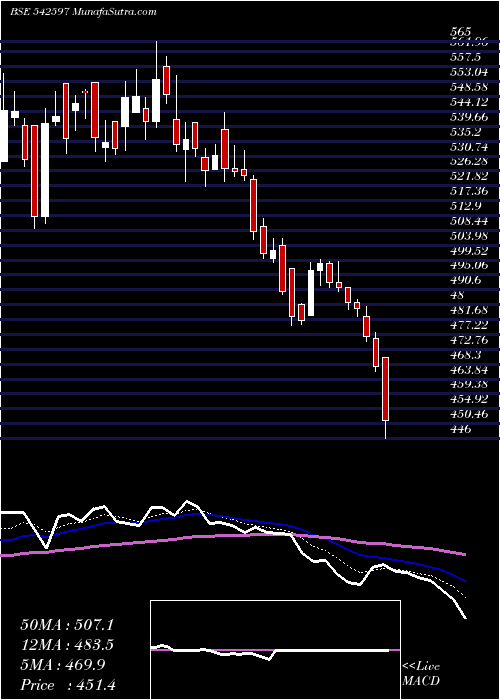Click the 5MA : 469.9 readout
The height and width of the screenshot is (700, 500).
point(63,665)
